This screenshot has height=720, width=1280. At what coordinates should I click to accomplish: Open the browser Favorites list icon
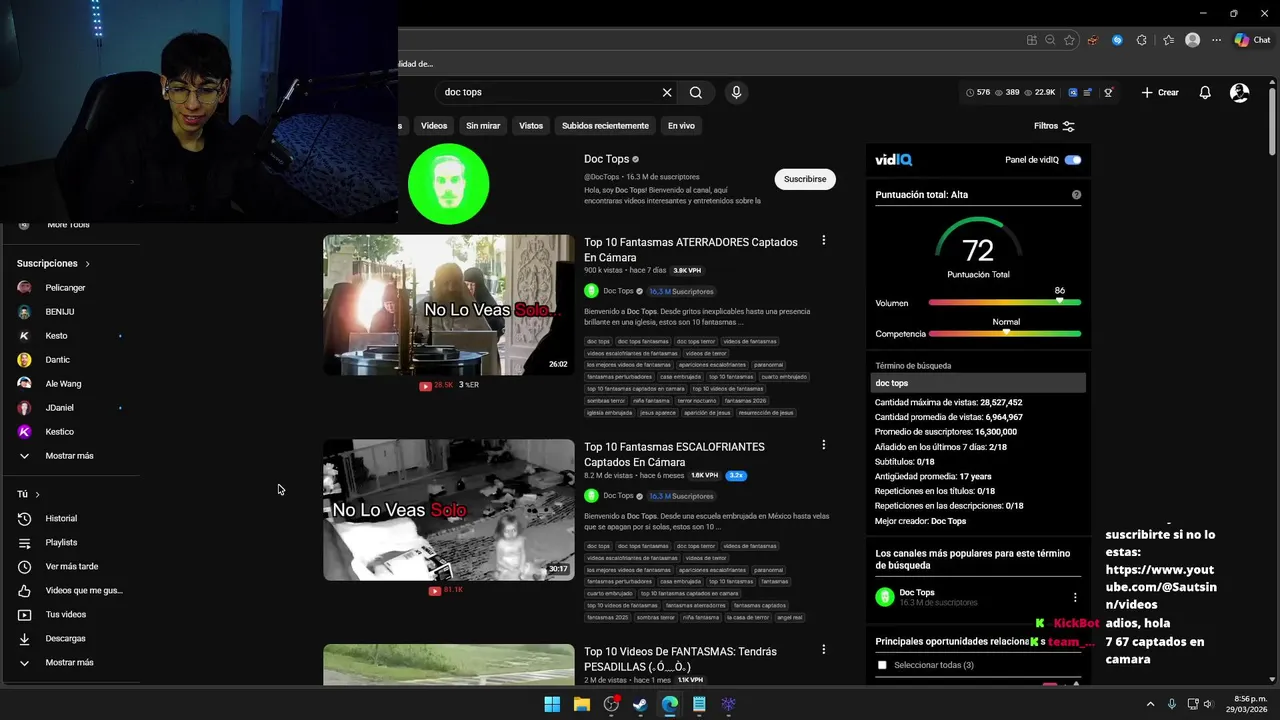click(1168, 40)
